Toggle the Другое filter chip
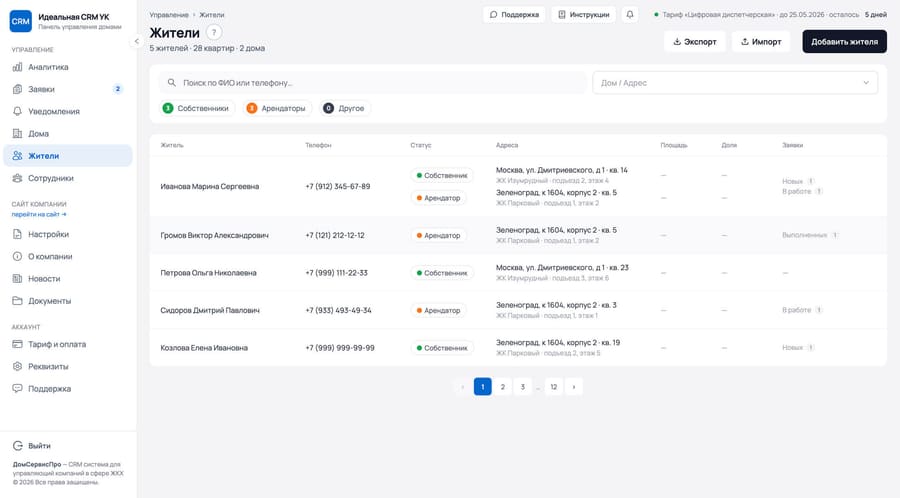Screen dimensions: 900x498 click(344, 108)
